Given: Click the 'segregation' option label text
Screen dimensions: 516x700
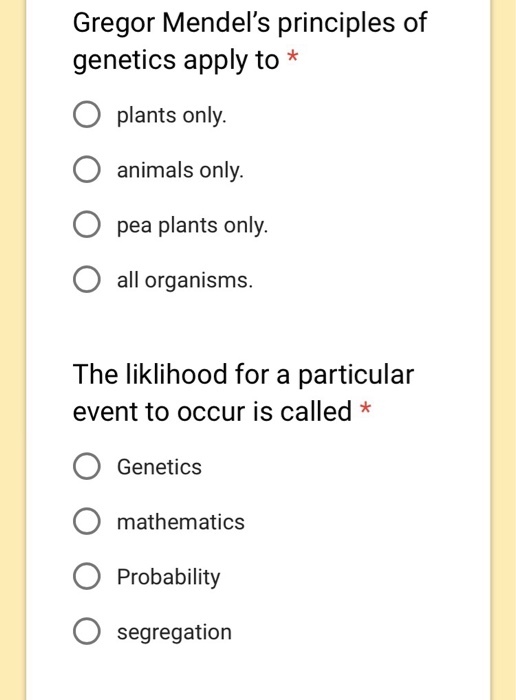Looking at the screenshot, I should pos(175,633).
